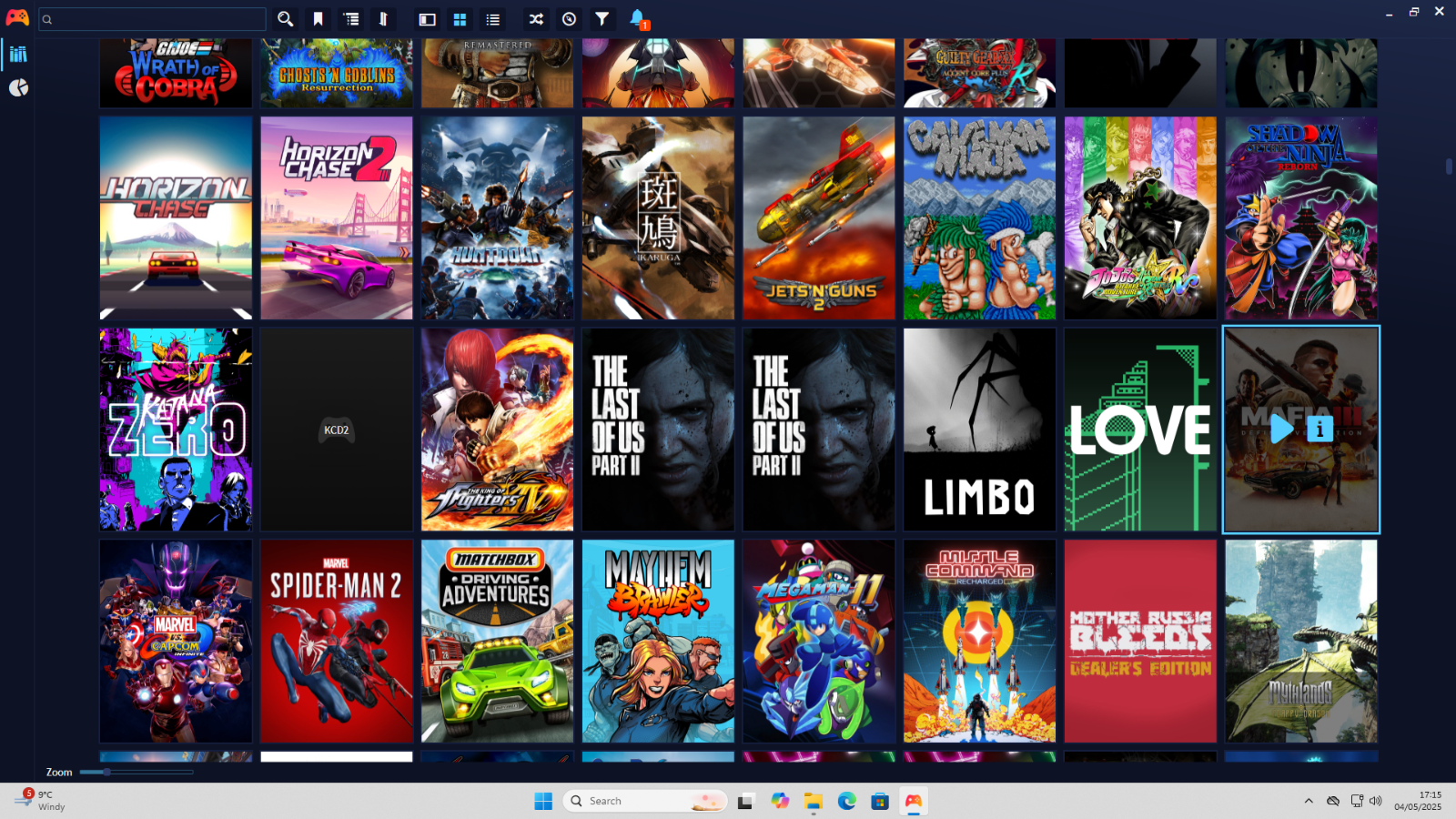Open the Task View taskbar icon
Screen dimensions: 1456x819
746,801
